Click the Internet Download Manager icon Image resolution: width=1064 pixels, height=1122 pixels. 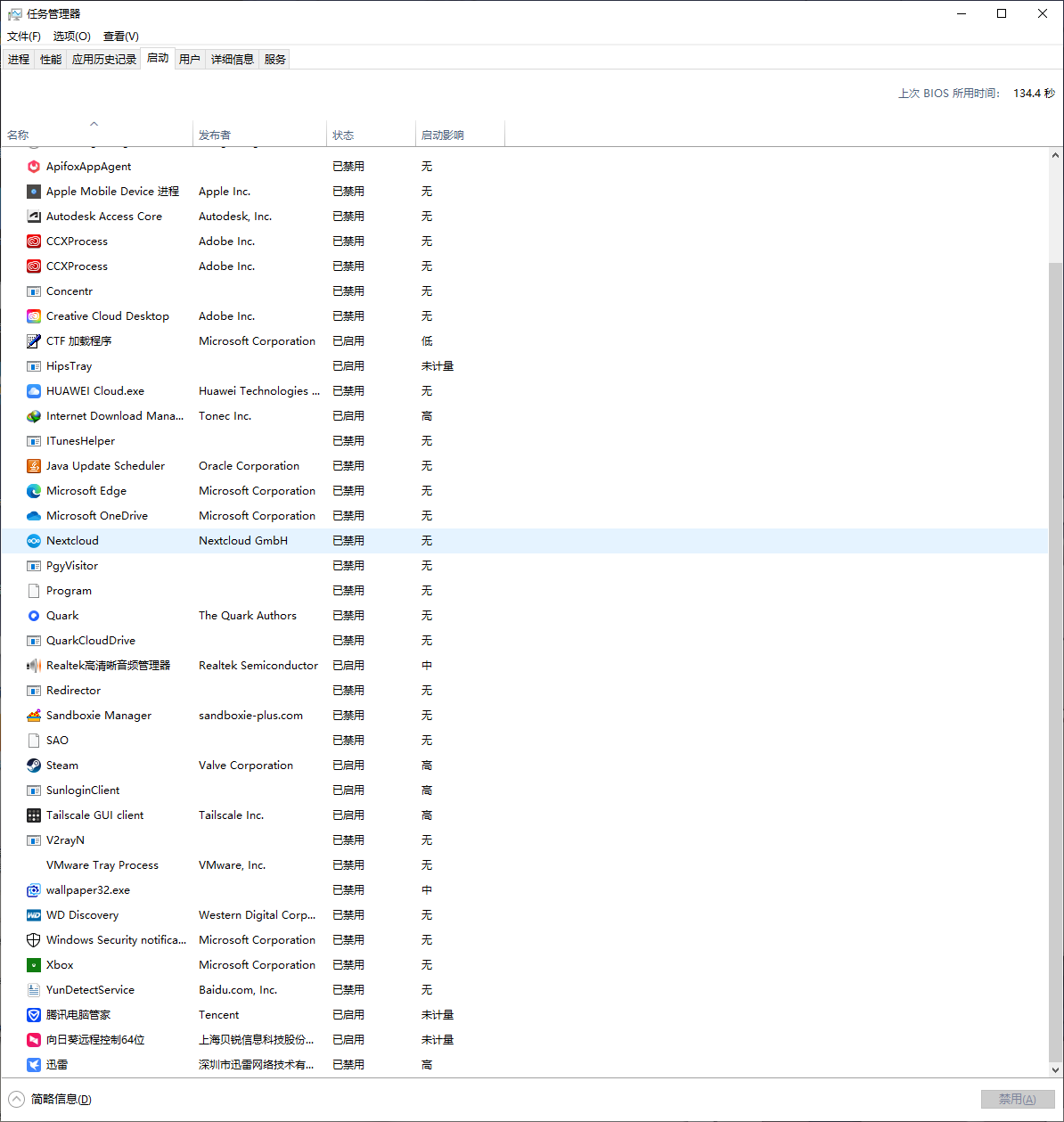point(34,416)
